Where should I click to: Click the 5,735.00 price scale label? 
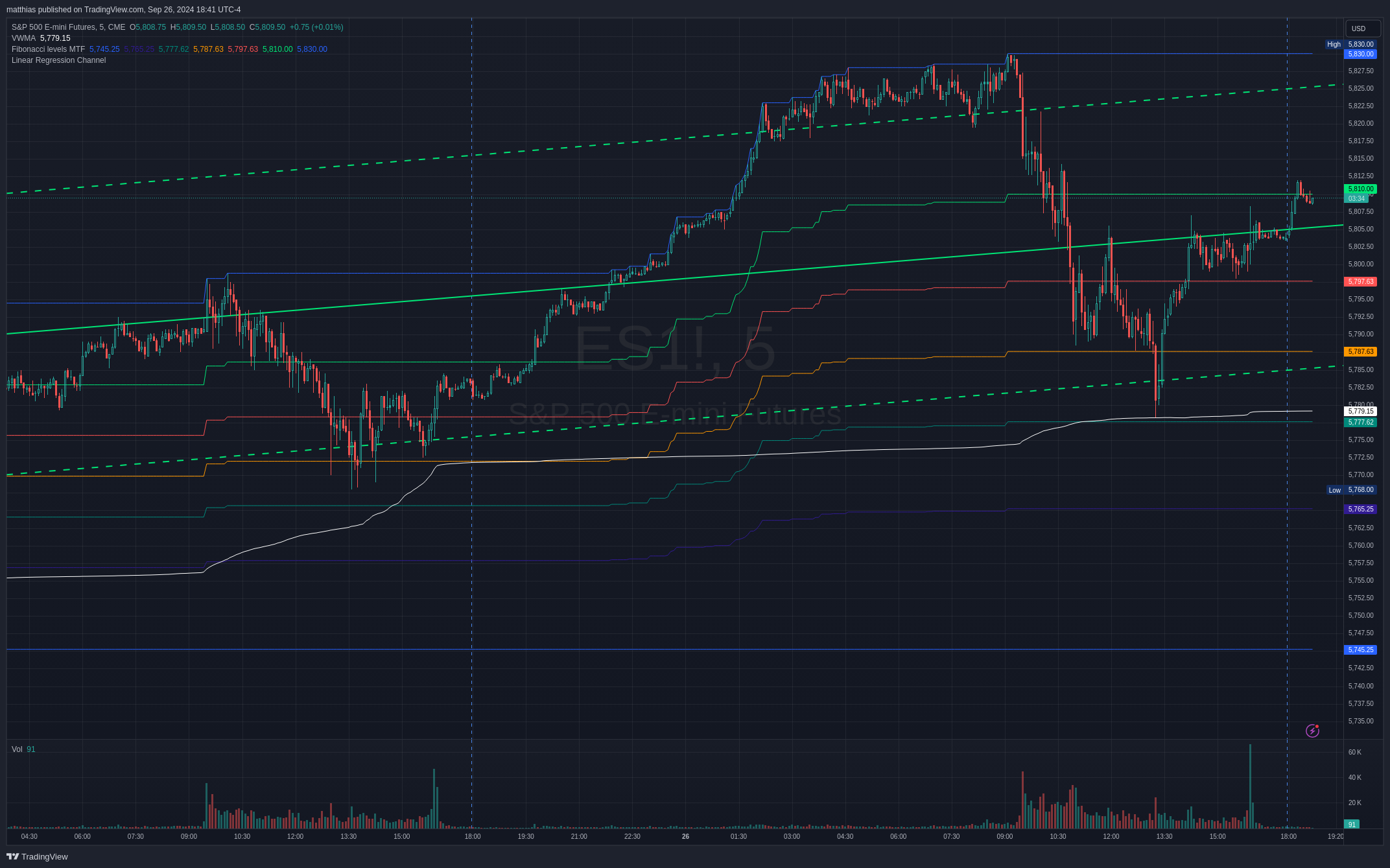[x=1361, y=721]
